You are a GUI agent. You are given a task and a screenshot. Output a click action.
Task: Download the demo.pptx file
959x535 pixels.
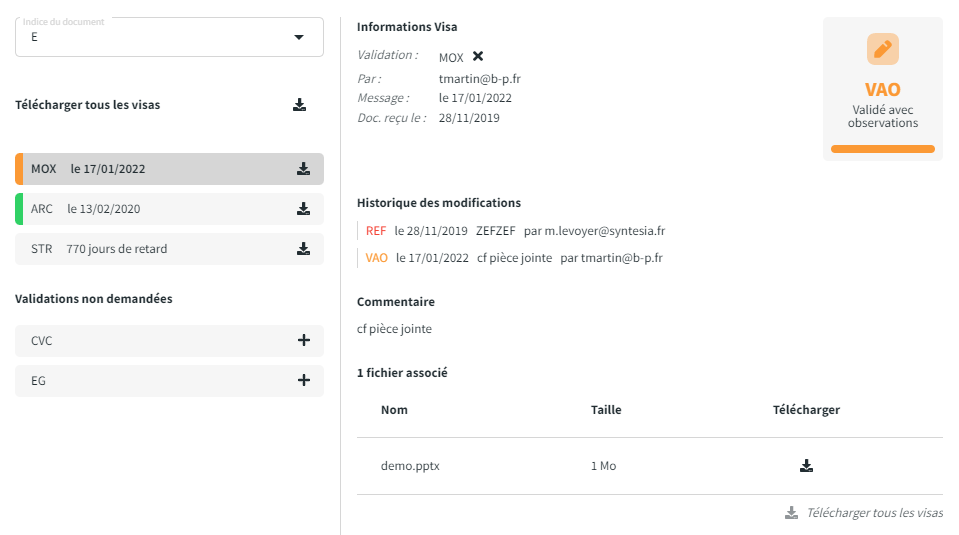[806, 466]
